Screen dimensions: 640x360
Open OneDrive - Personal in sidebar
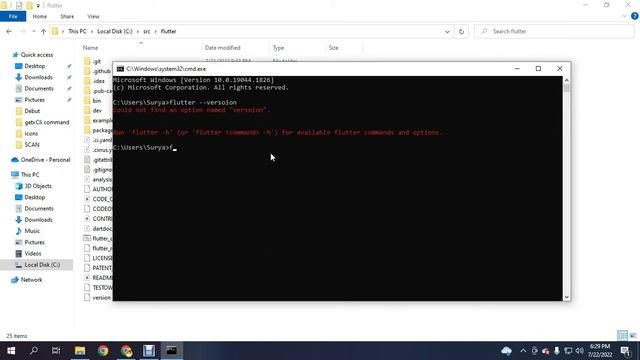(x=45, y=160)
